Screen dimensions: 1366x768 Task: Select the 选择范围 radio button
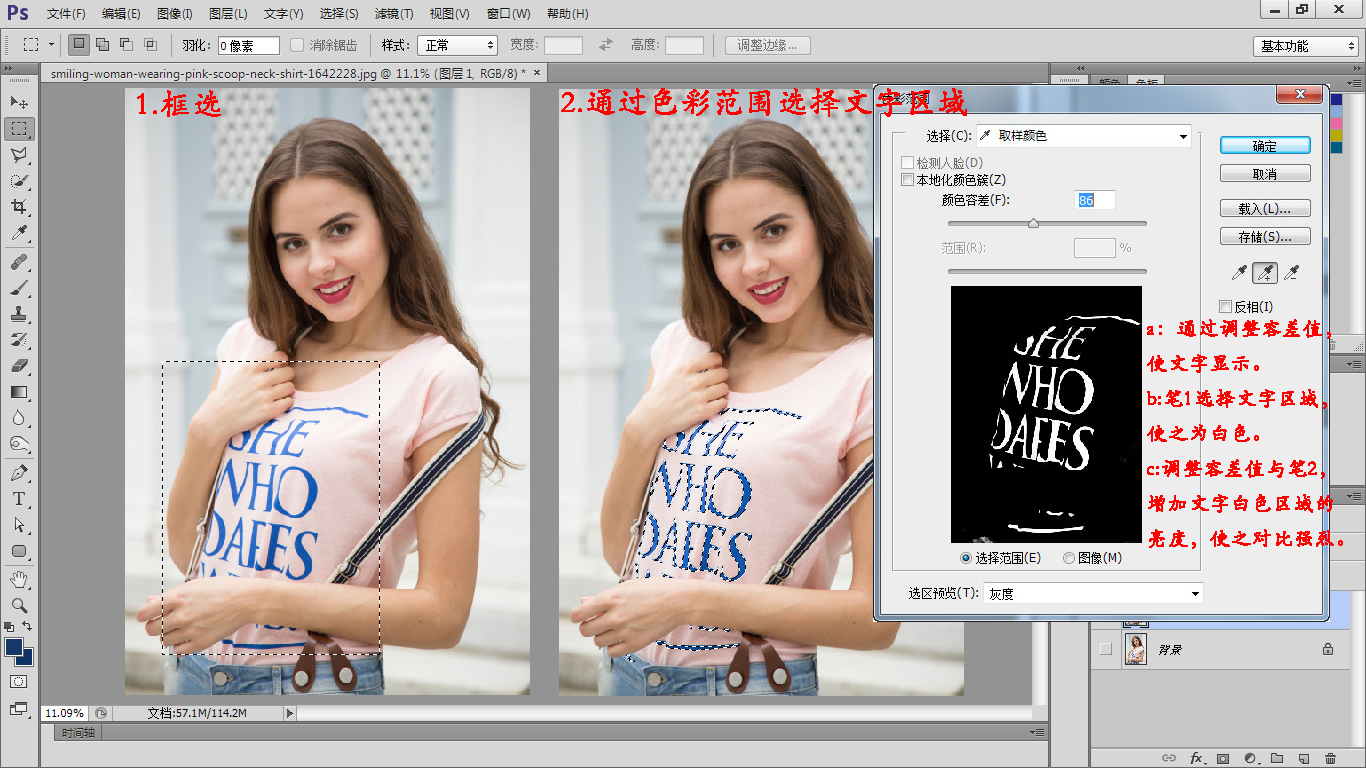click(966, 558)
